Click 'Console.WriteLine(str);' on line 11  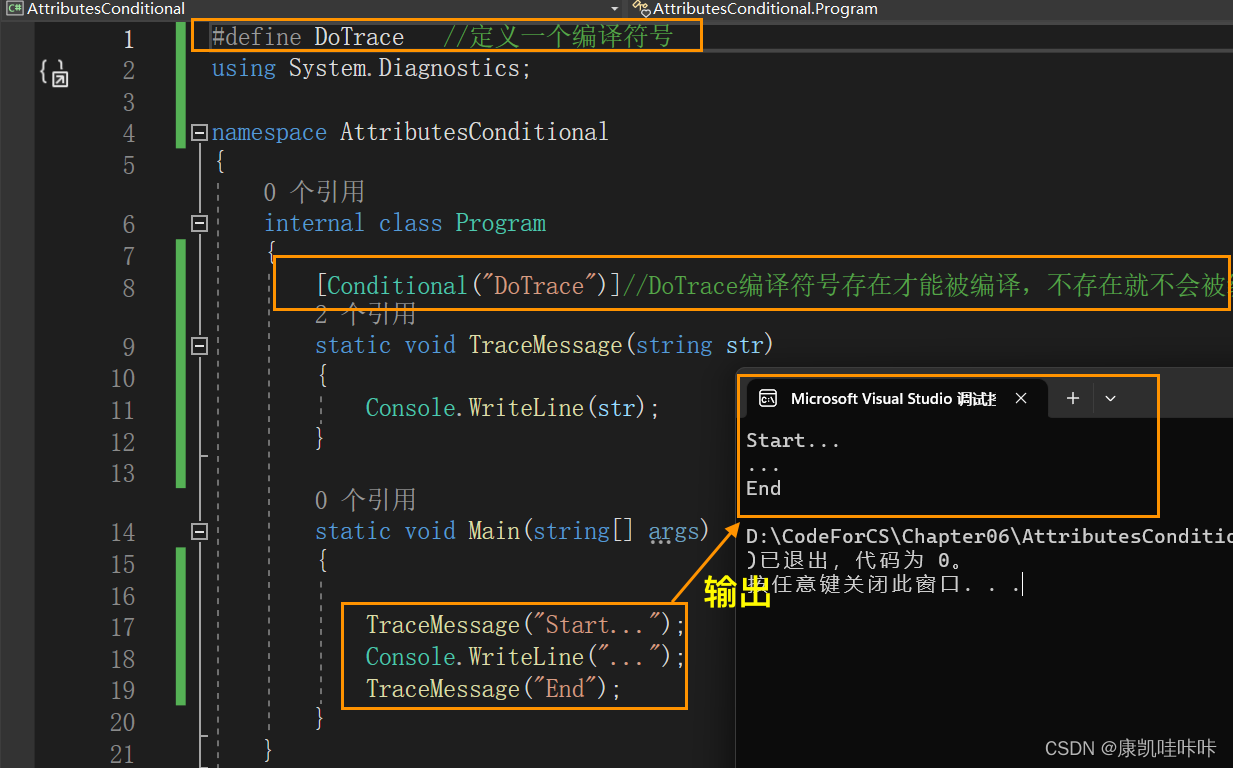pos(513,408)
